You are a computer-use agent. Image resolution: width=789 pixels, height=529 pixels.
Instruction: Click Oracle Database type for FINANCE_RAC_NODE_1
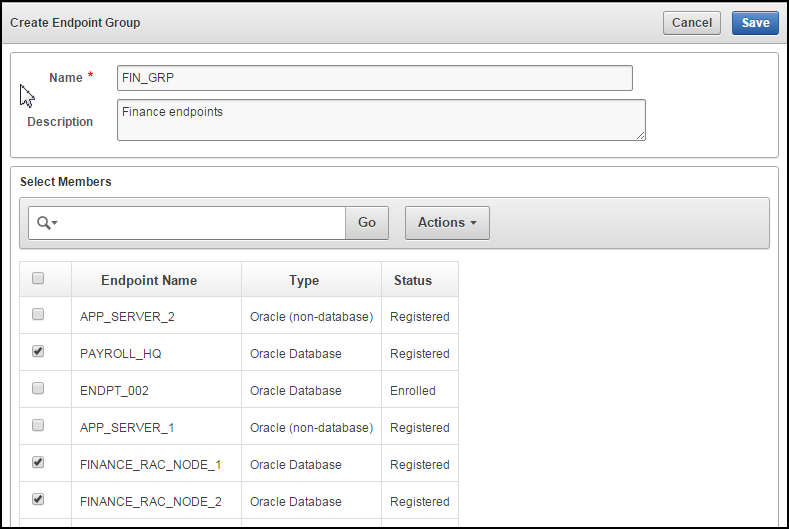[296, 465]
